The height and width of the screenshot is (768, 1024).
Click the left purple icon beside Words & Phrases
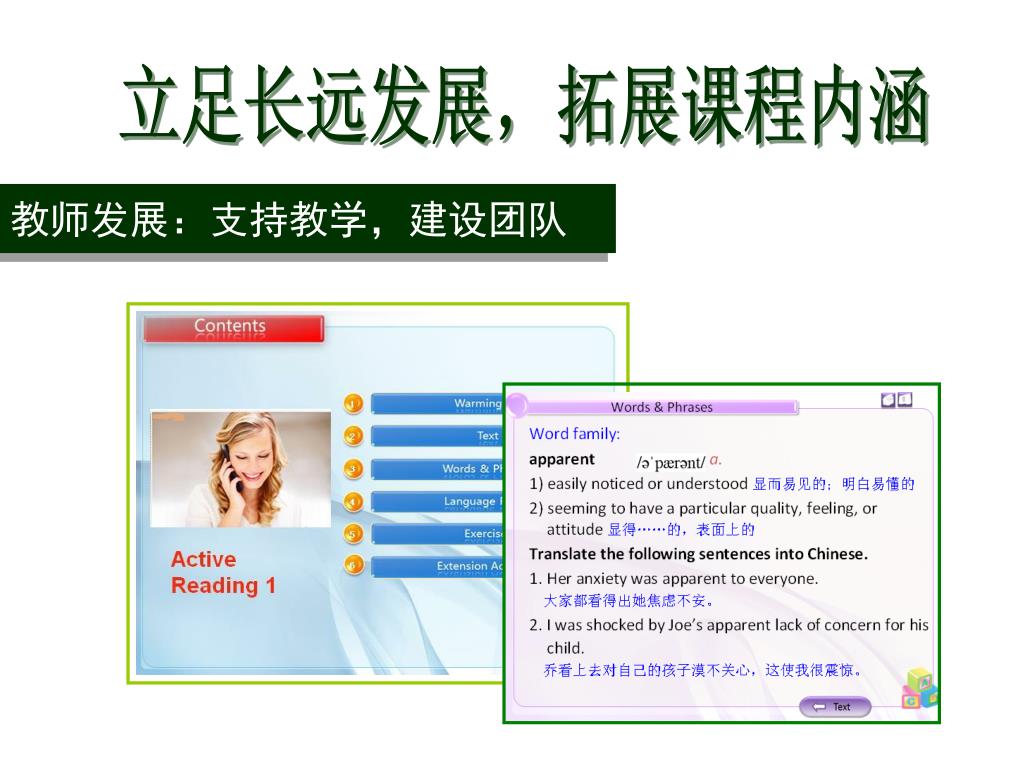[888, 400]
